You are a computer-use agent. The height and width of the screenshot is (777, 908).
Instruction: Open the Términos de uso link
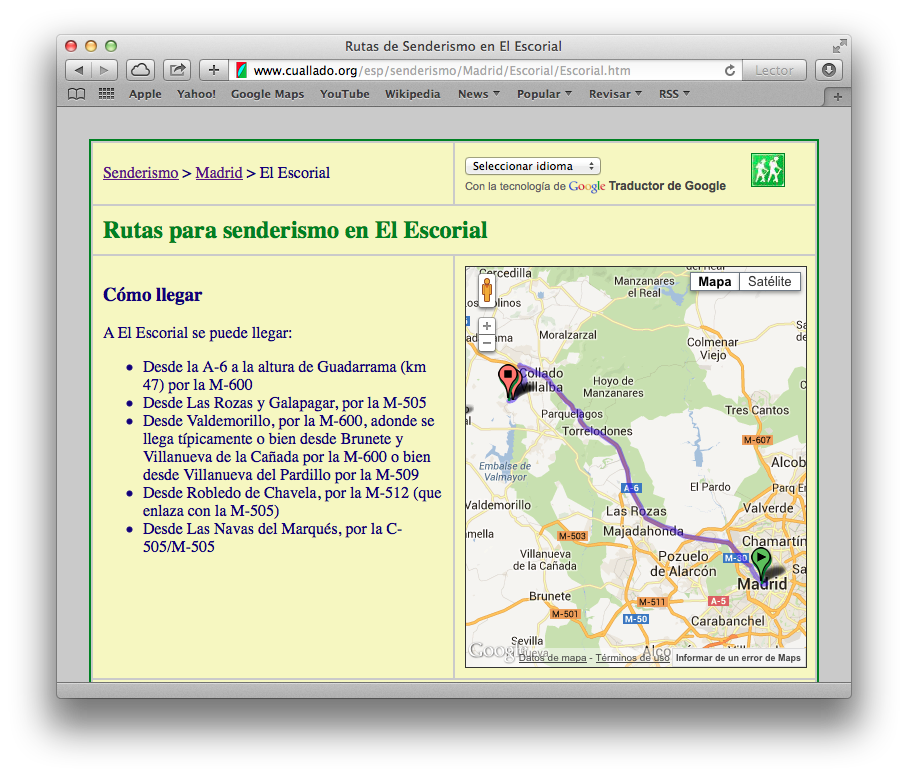tap(632, 658)
